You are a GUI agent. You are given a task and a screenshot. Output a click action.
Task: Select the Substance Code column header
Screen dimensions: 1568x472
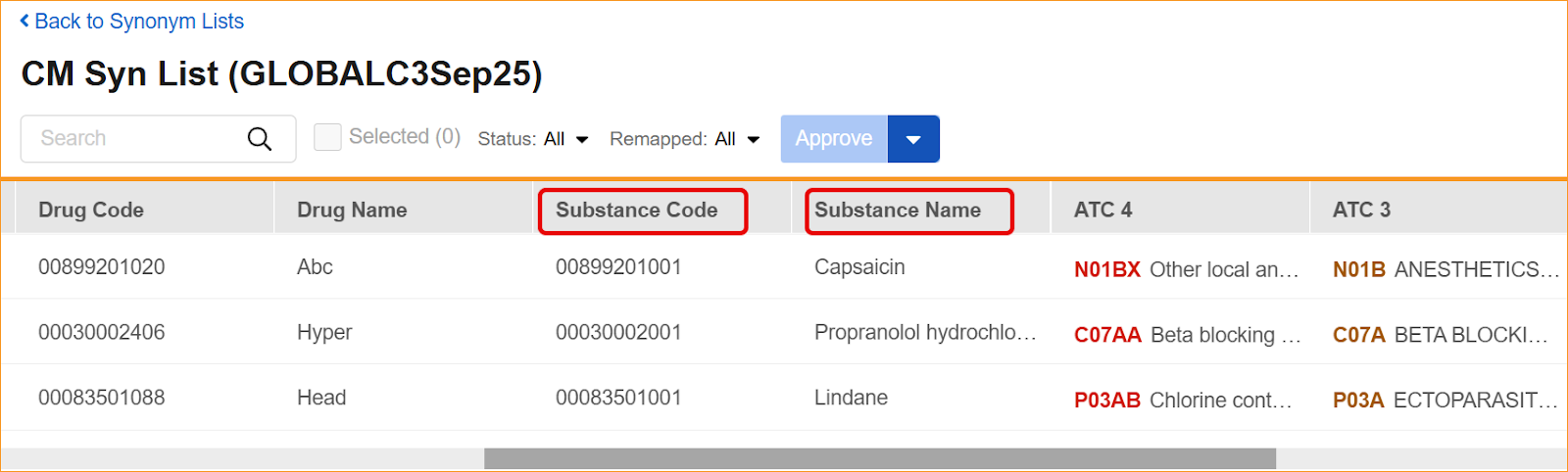click(x=637, y=210)
